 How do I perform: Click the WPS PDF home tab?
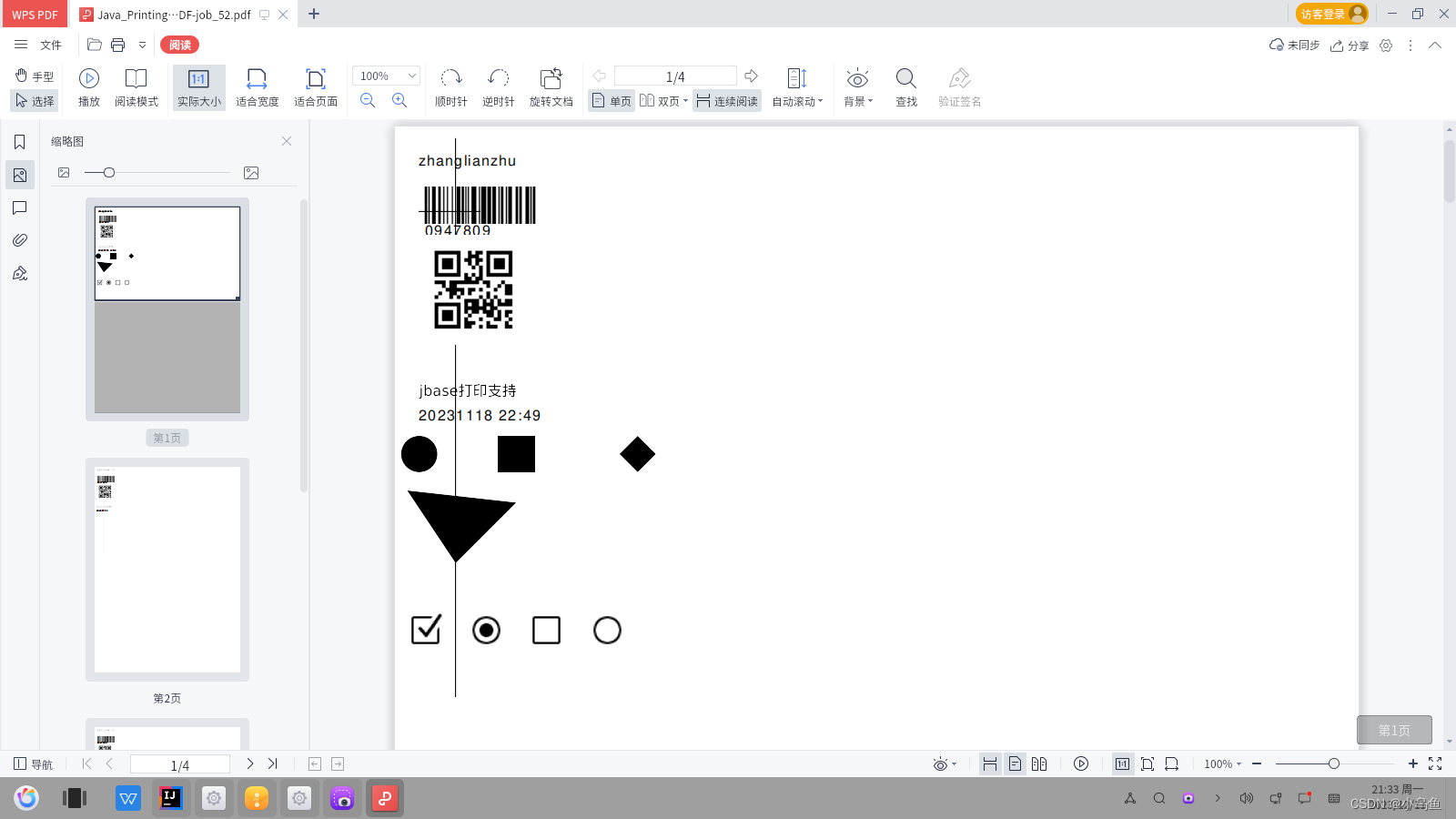click(x=35, y=15)
